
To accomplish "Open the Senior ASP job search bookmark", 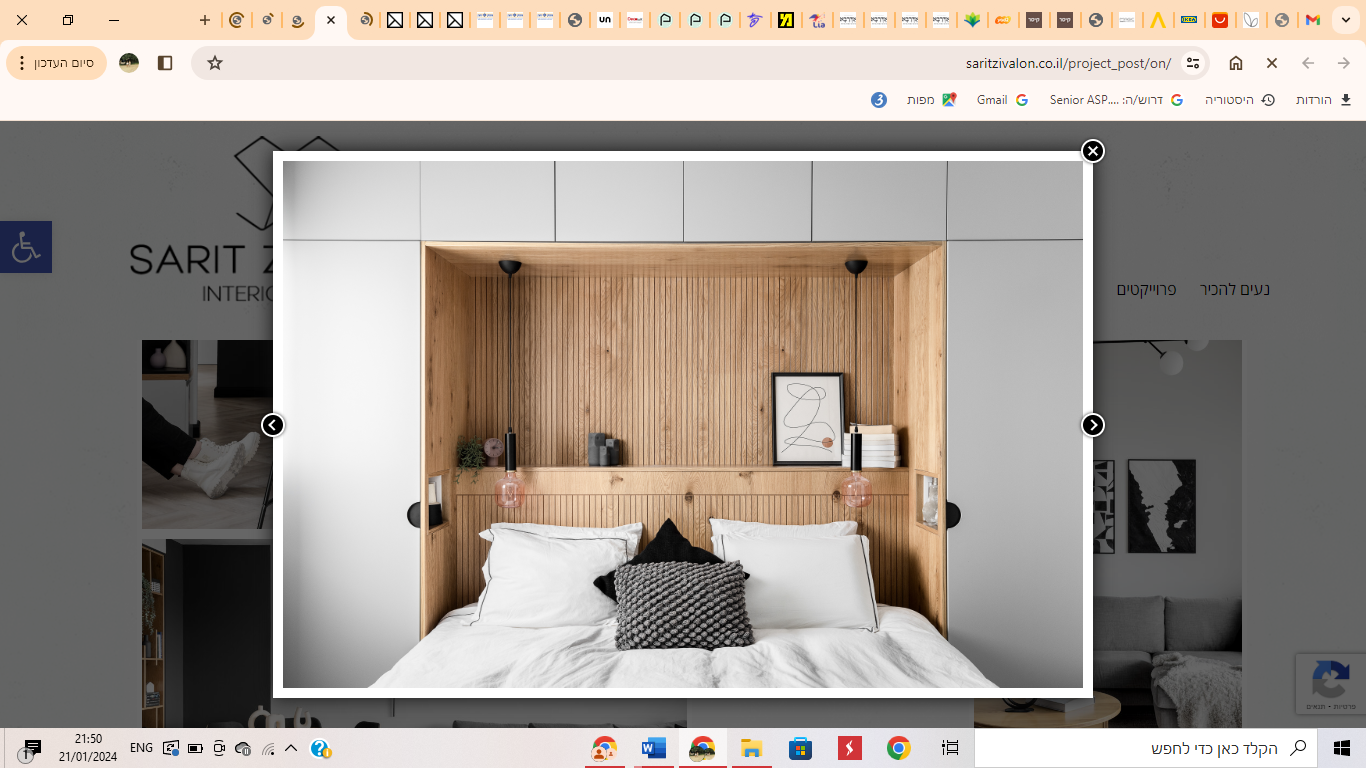I will point(1116,100).
